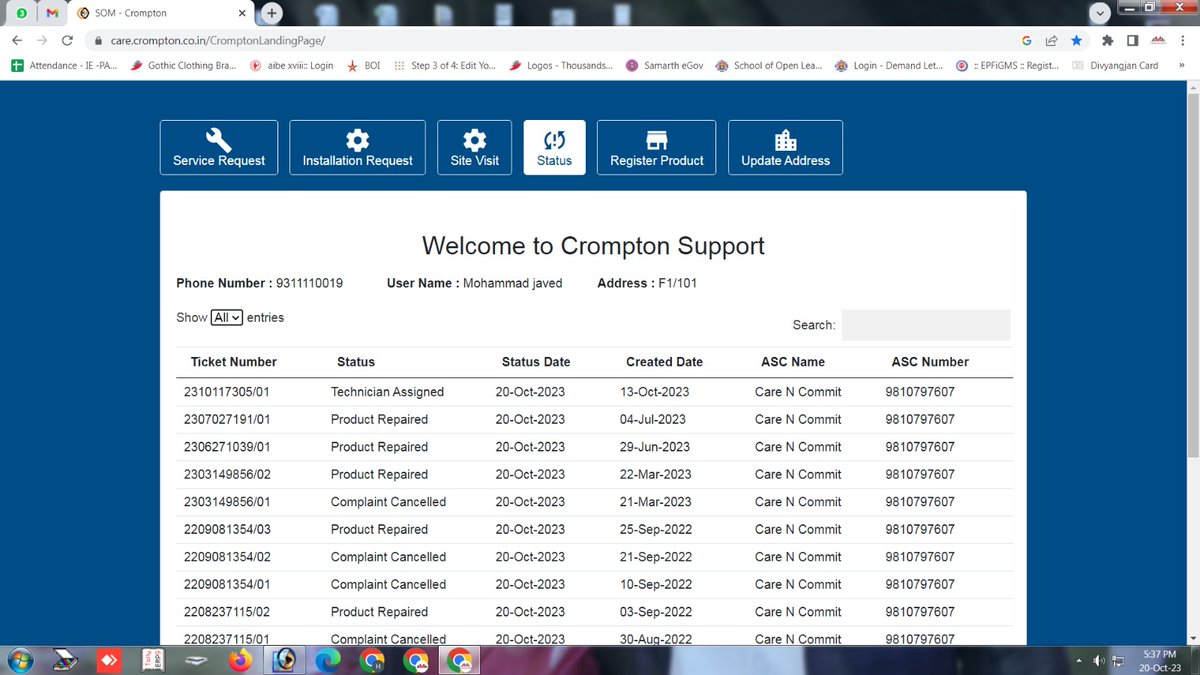Open the BOI bookmark
This screenshot has width=1200, height=675.
point(364,65)
